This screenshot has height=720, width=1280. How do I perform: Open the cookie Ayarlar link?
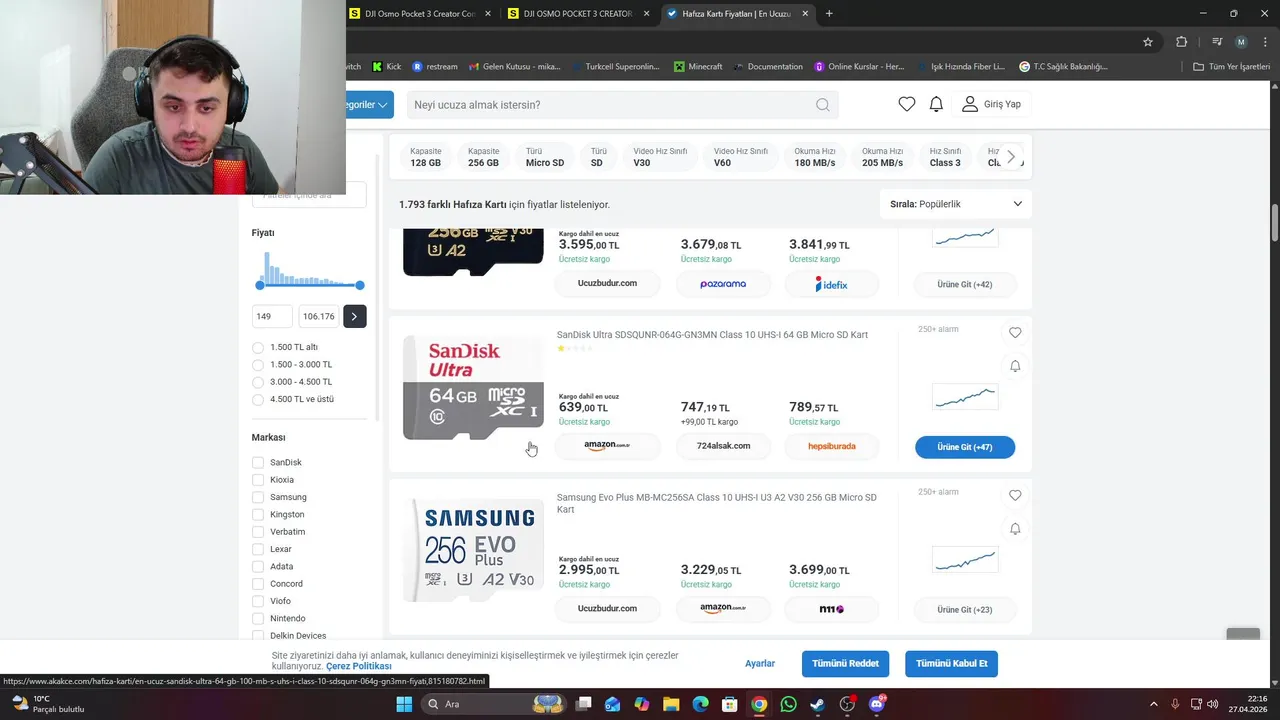pos(760,663)
